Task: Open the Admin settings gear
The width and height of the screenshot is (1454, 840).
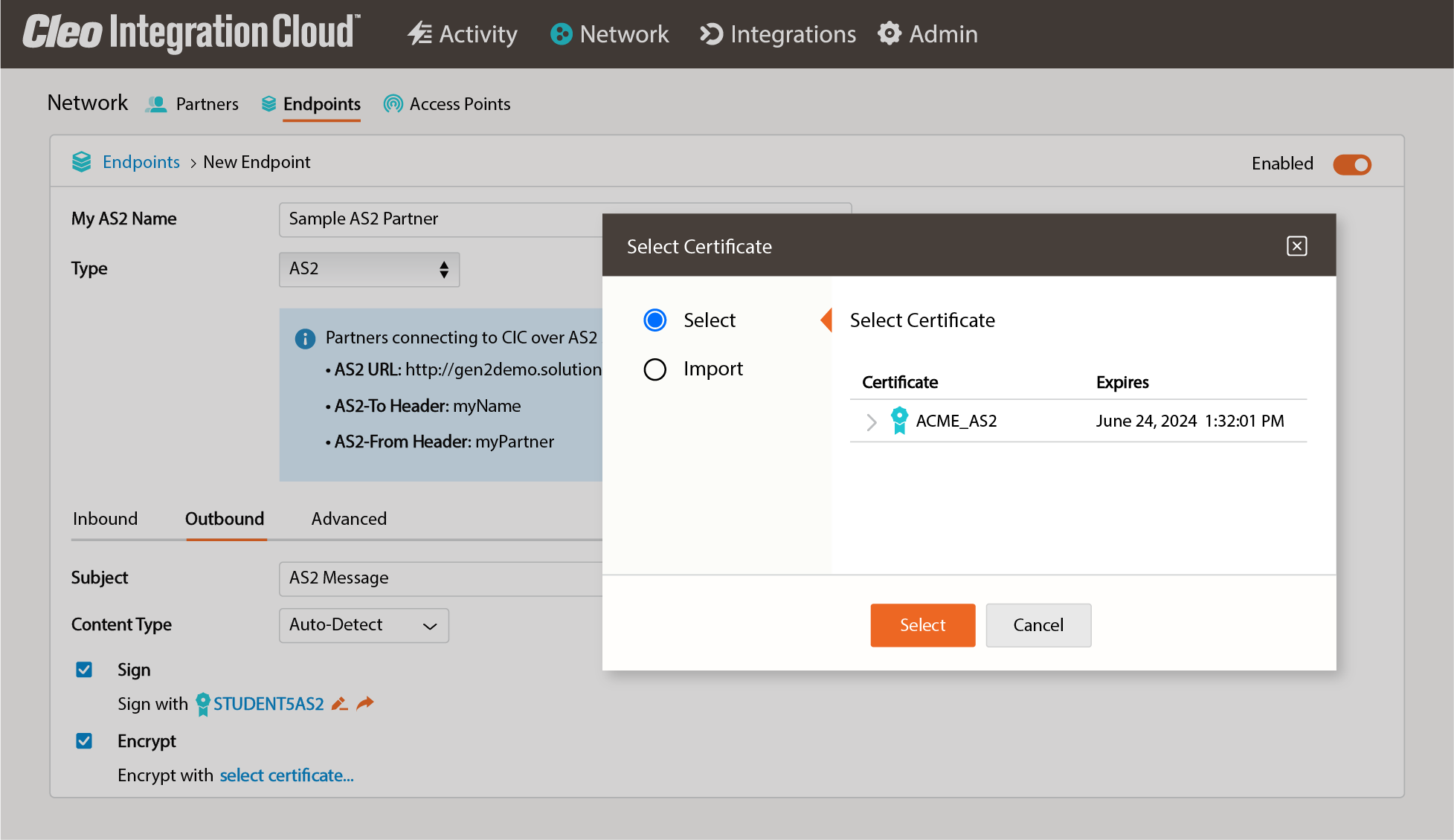Action: 890,34
